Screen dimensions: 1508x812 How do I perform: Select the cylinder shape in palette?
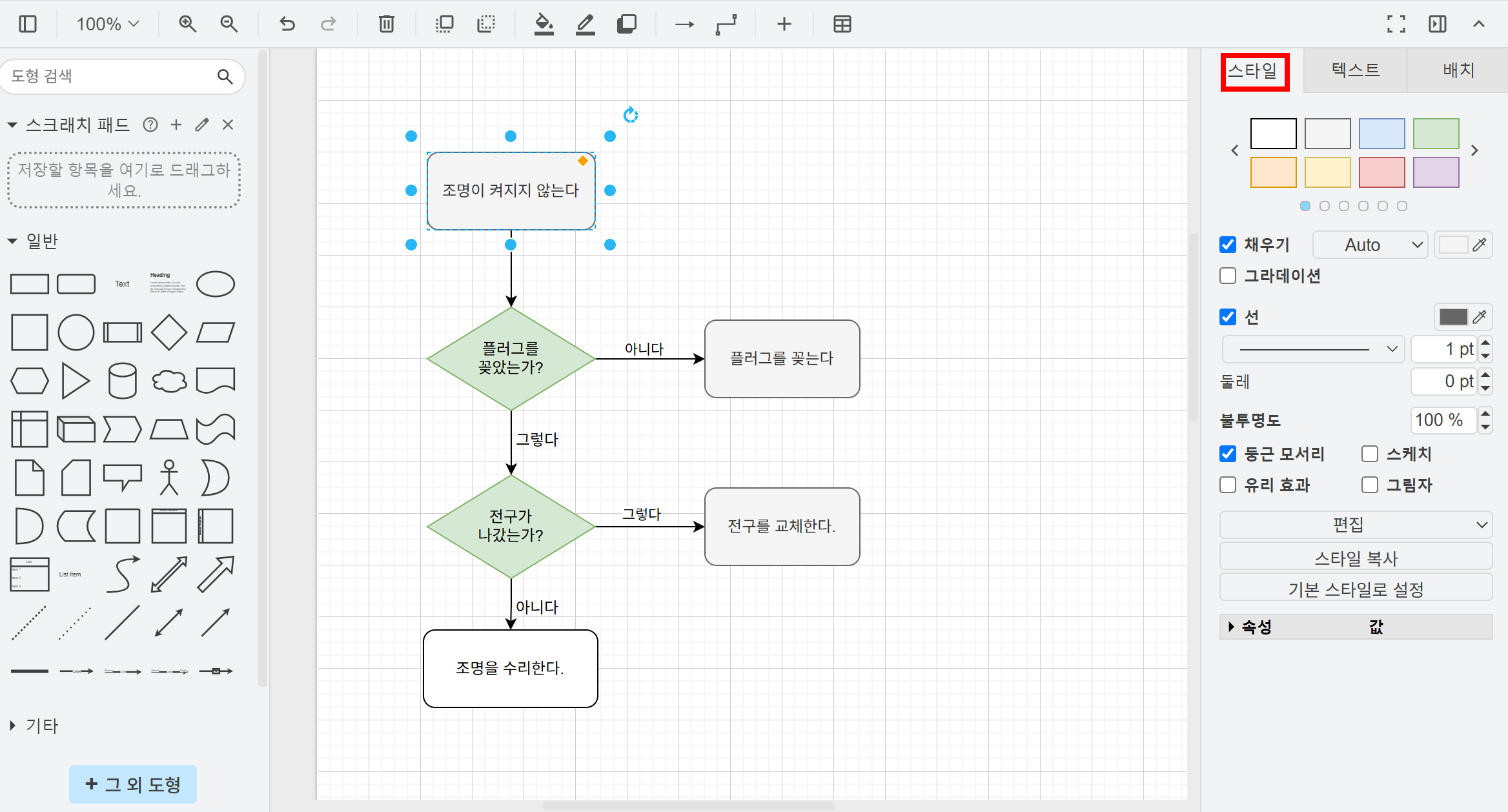click(x=123, y=381)
